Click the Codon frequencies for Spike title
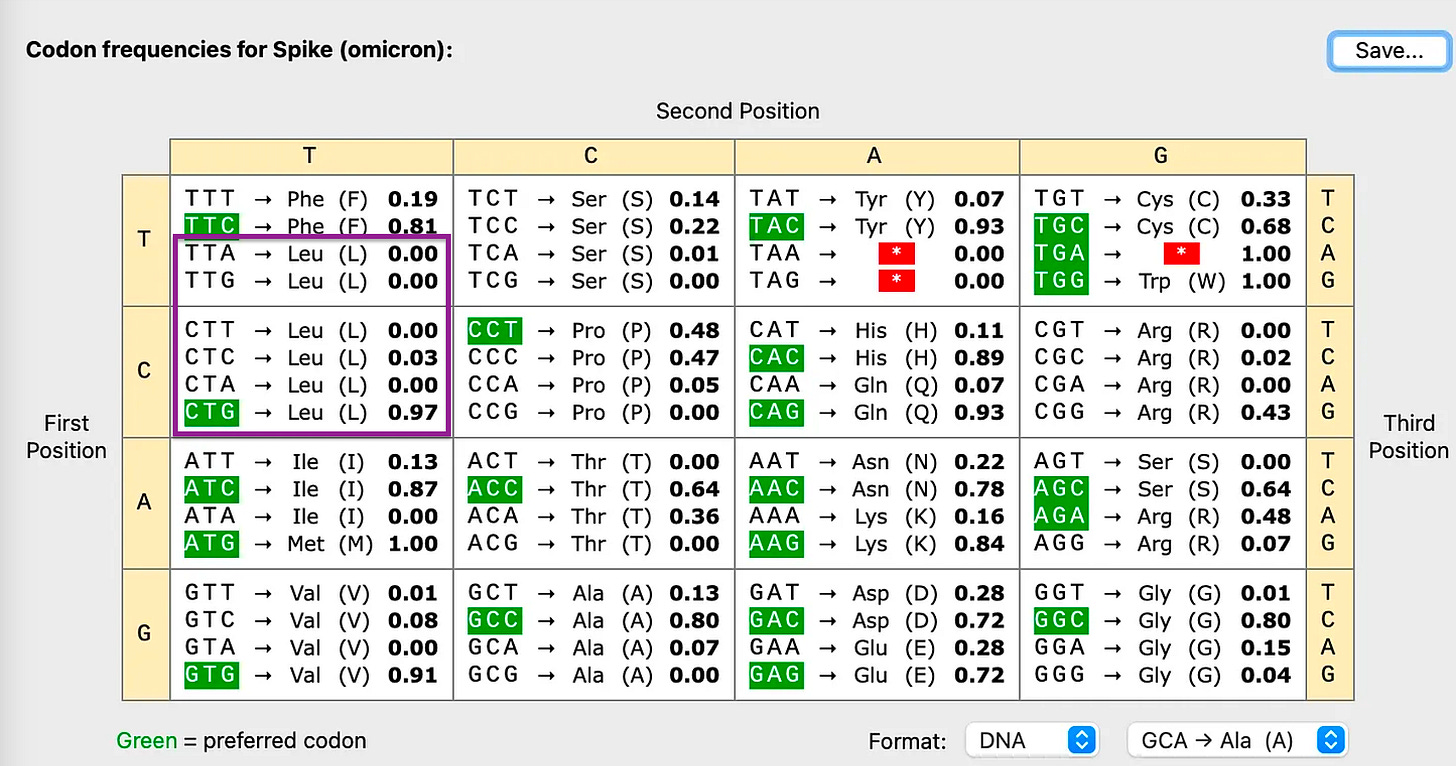Image resolution: width=1456 pixels, height=766 pixels. tap(239, 50)
